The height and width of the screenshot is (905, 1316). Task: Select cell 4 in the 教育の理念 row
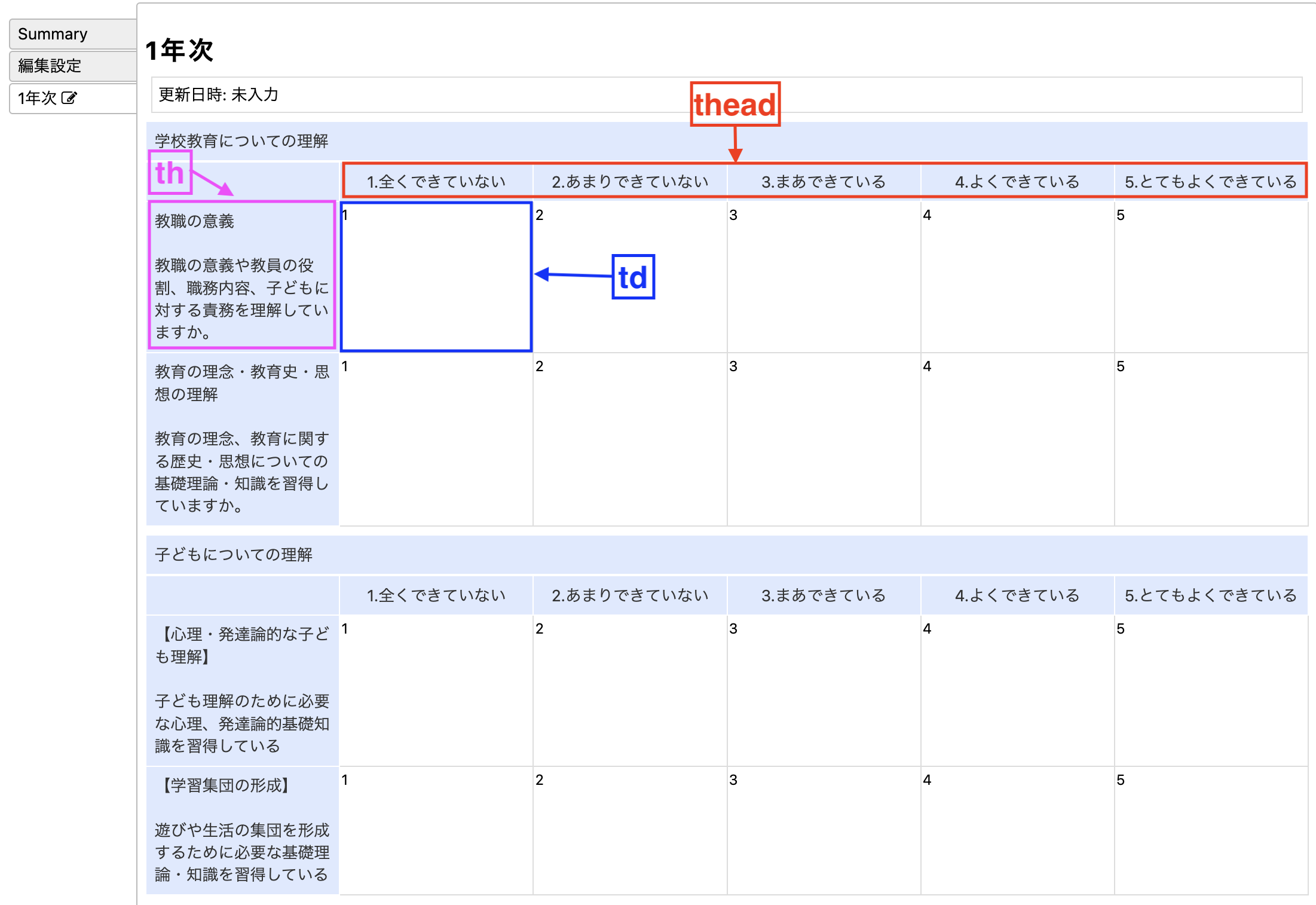coord(1017,439)
